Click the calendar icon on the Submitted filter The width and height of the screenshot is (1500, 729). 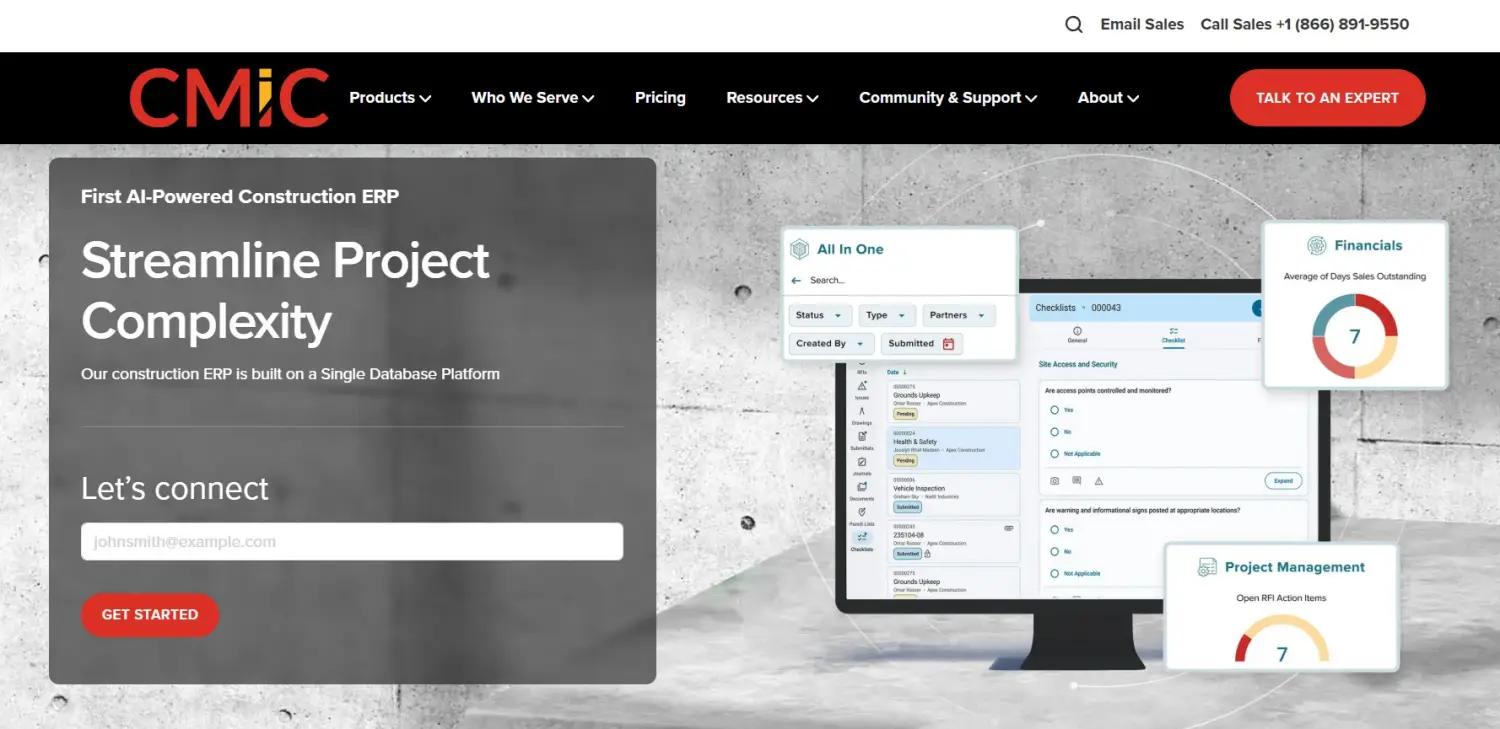[948, 343]
